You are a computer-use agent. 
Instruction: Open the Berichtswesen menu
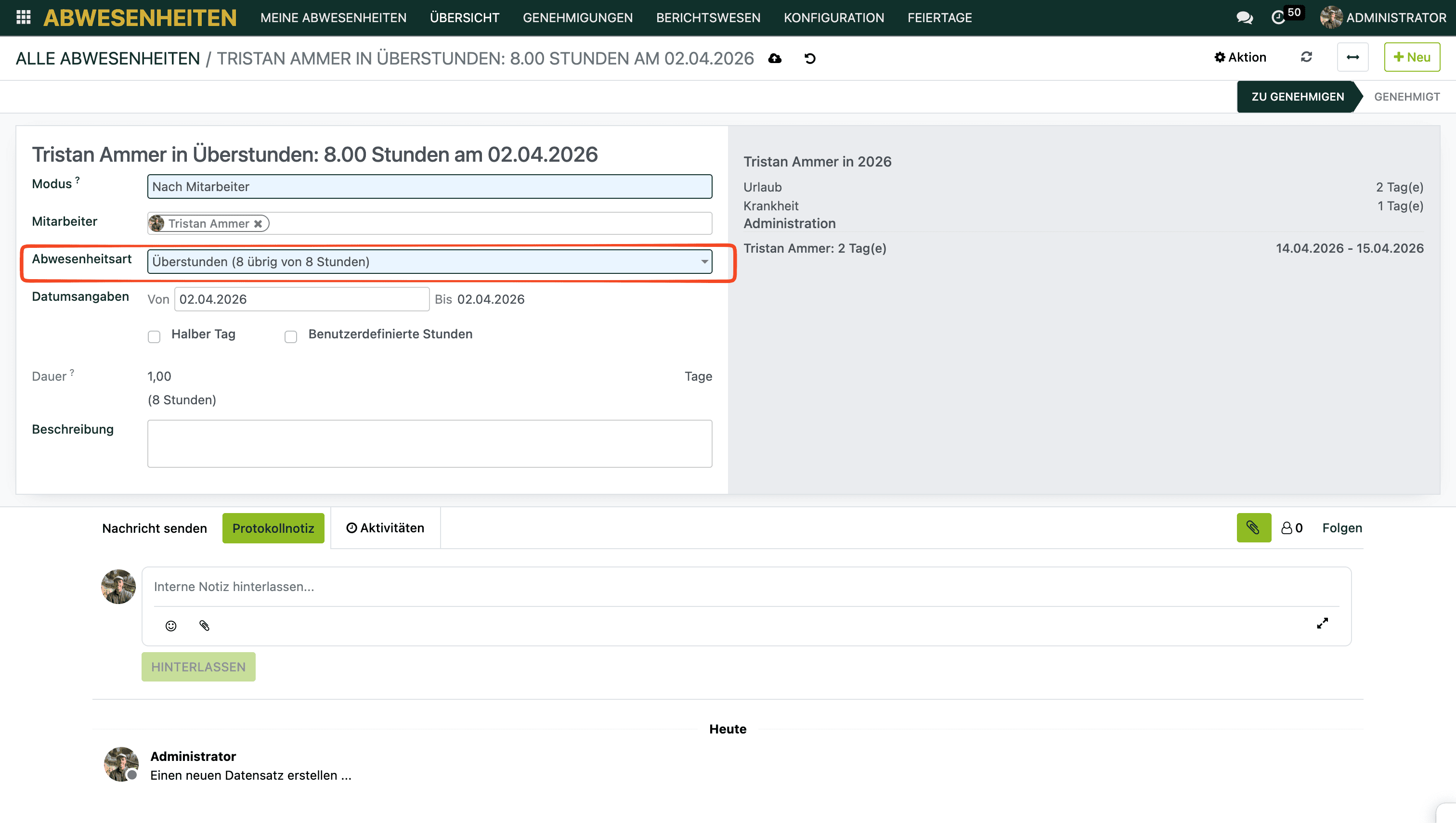click(708, 17)
